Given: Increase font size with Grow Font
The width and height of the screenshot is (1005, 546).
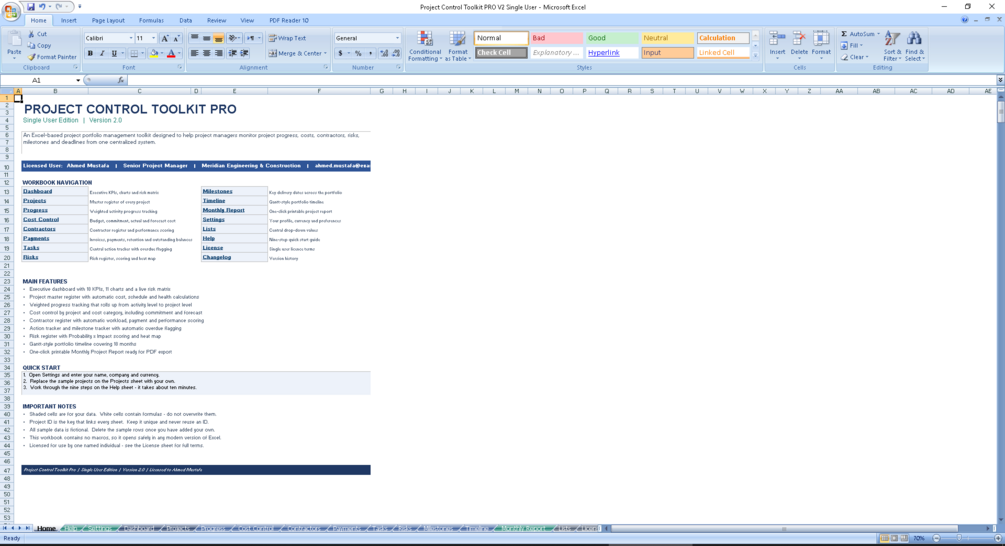Looking at the screenshot, I should (x=165, y=38).
